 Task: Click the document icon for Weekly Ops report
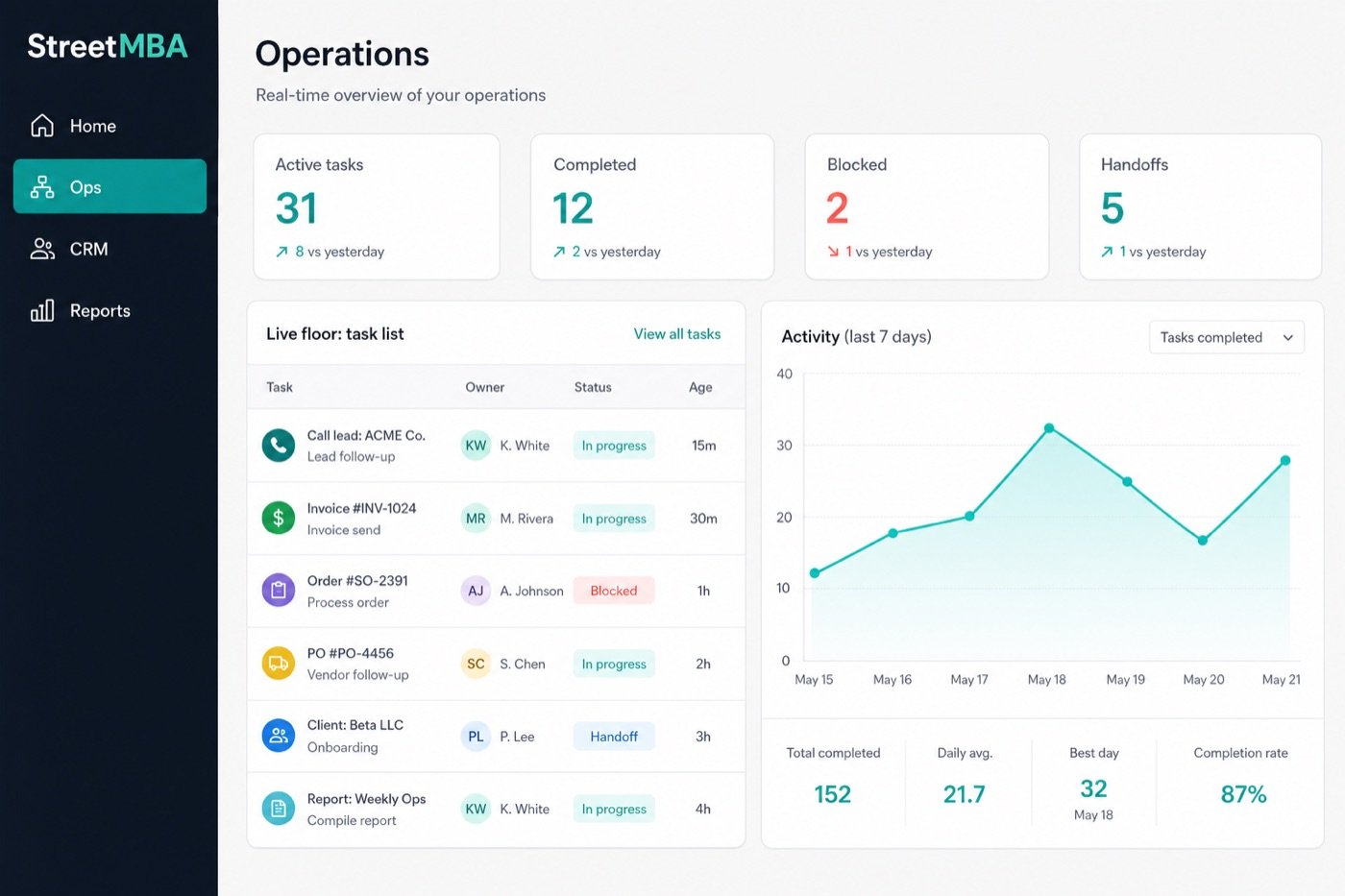click(x=279, y=809)
